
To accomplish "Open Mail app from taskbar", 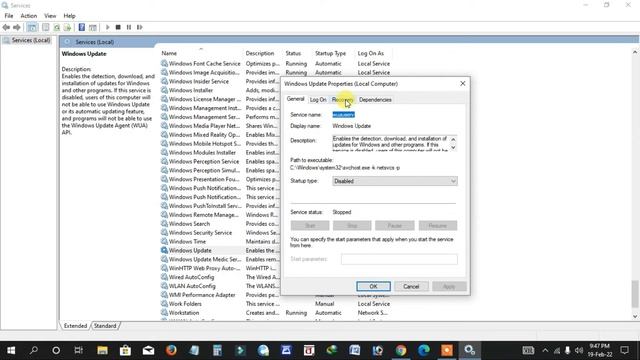I will 148,350.
